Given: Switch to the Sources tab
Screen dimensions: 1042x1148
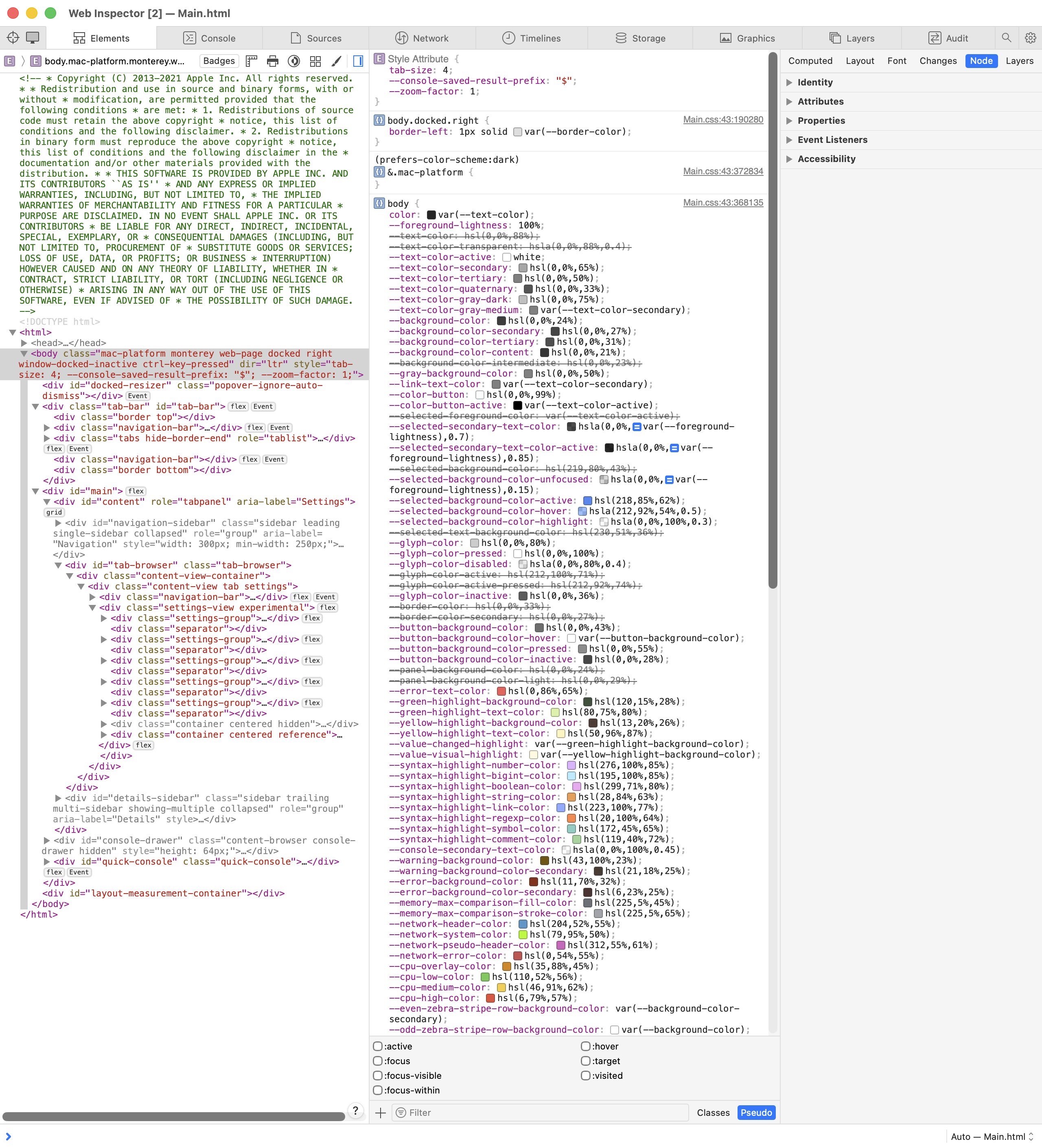Looking at the screenshot, I should click(315, 38).
